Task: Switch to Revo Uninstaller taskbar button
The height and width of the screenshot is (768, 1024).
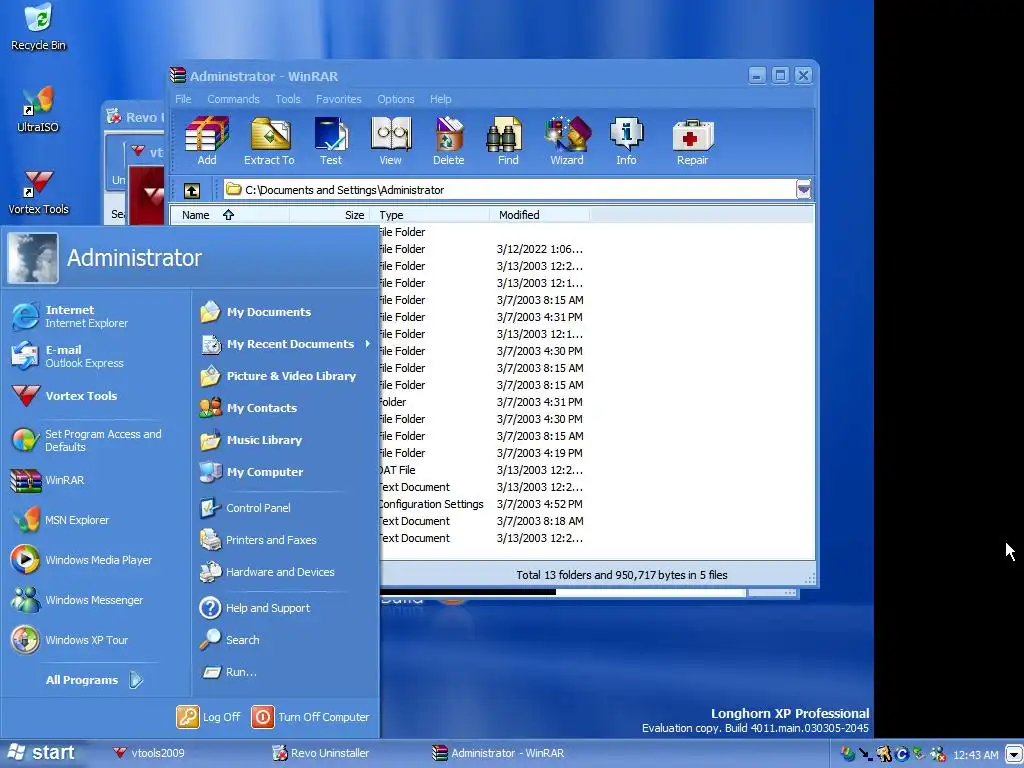Action: pos(321,753)
